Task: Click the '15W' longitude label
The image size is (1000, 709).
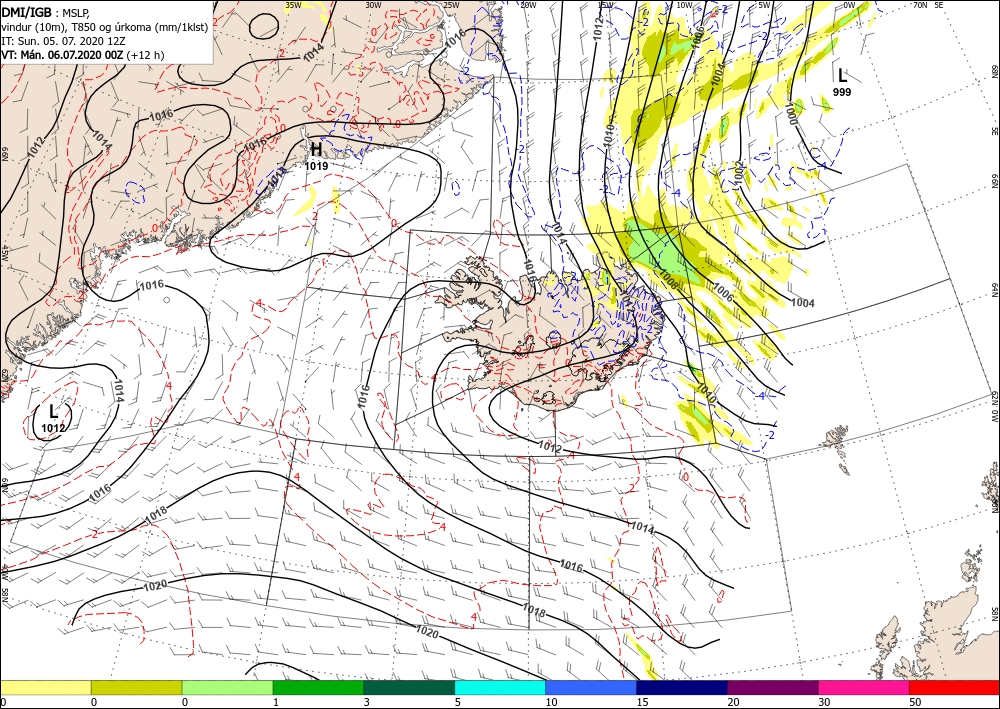Action: tap(605, 5)
